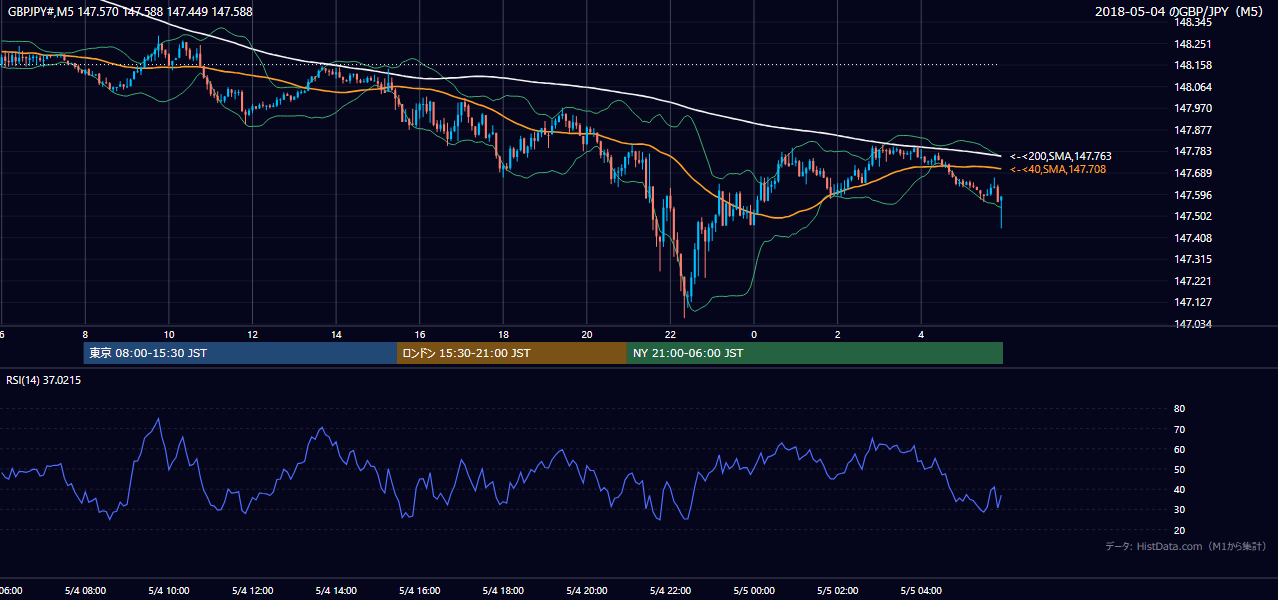Click the 5/4 08:00 time label
This screenshot has width=1278, height=600.
85,591
